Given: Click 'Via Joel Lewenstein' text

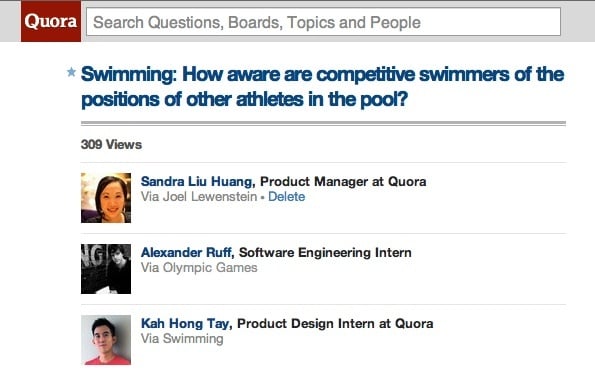Looking at the screenshot, I should (x=199, y=197).
